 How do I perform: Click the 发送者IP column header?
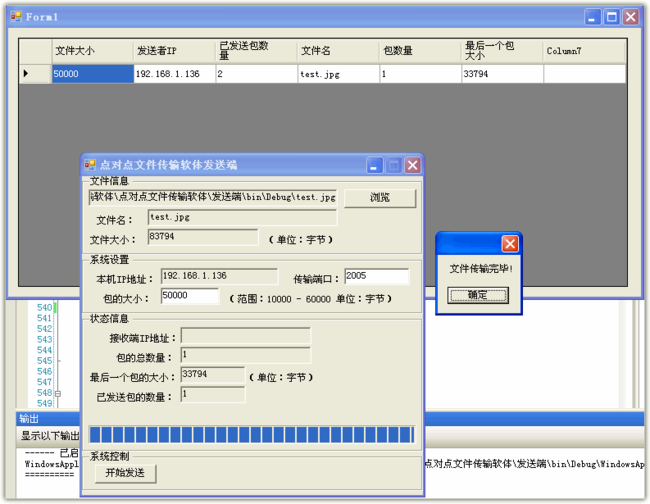175,51
